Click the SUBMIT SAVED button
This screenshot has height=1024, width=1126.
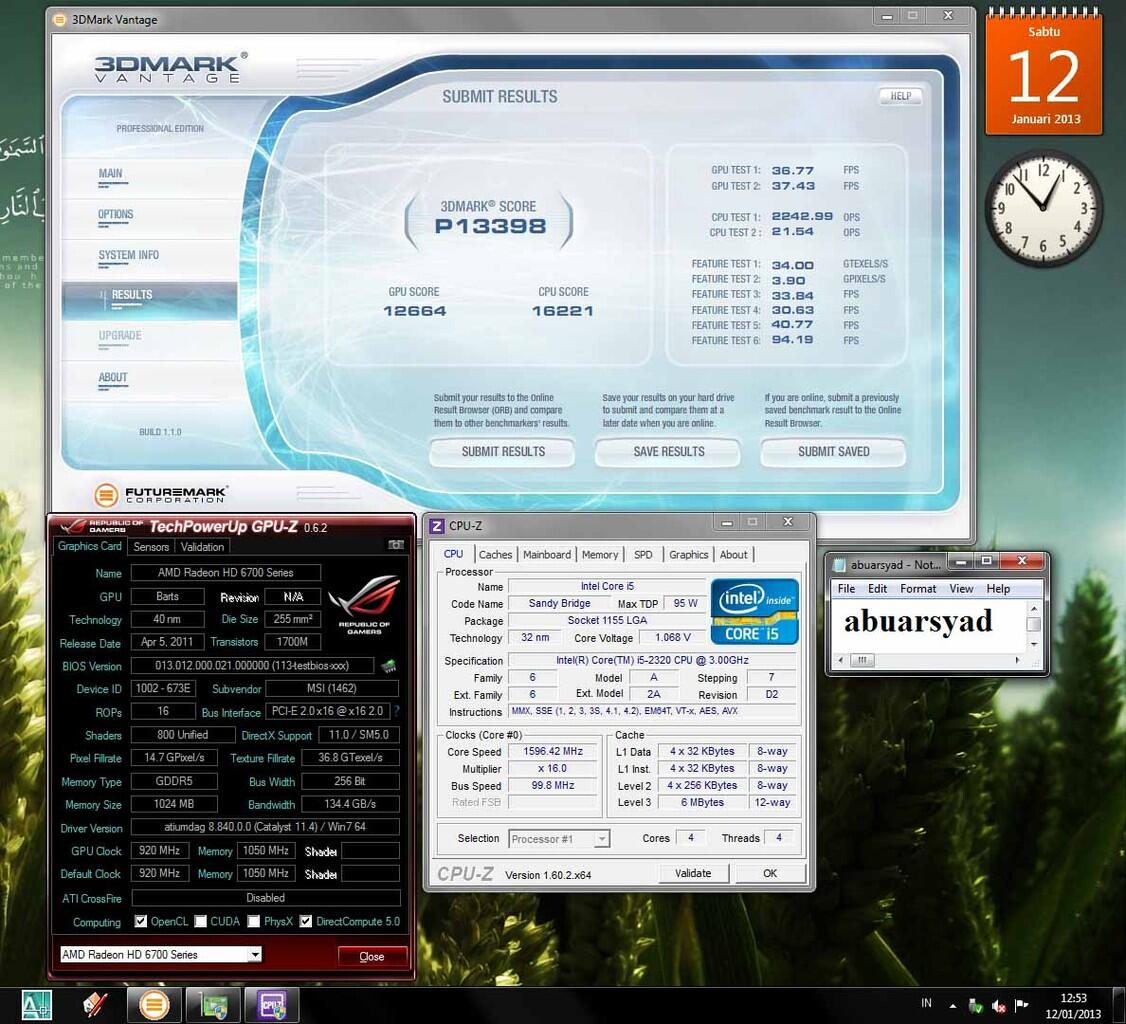click(x=834, y=452)
